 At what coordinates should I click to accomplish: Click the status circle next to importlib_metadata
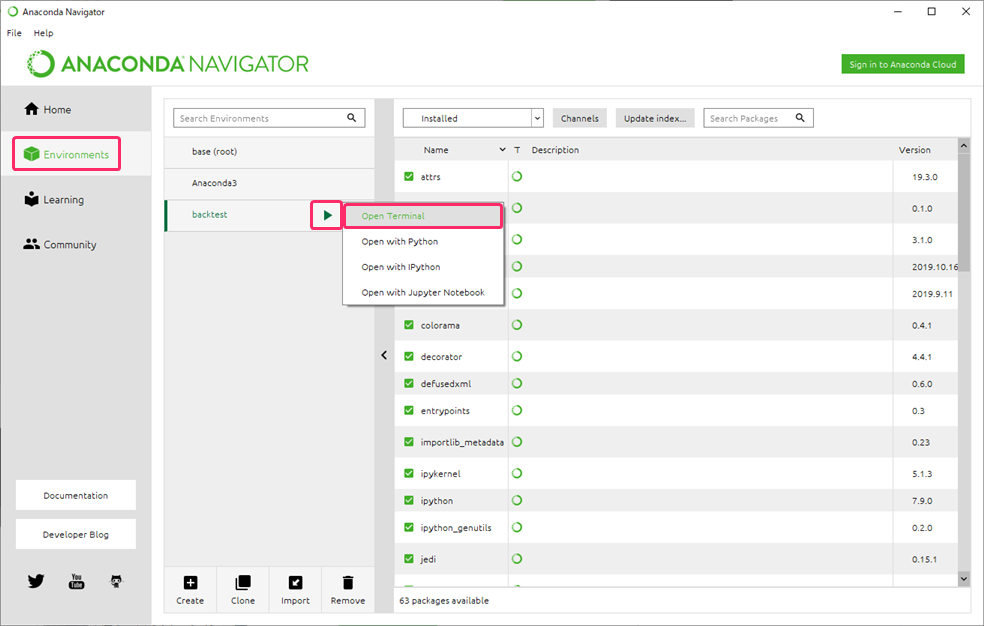click(x=517, y=442)
